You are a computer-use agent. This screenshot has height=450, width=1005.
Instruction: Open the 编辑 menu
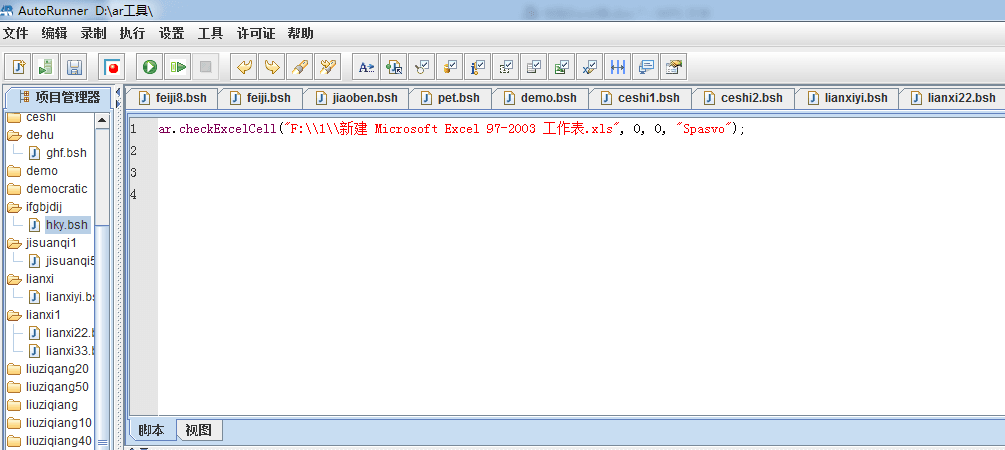[x=54, y=34]
